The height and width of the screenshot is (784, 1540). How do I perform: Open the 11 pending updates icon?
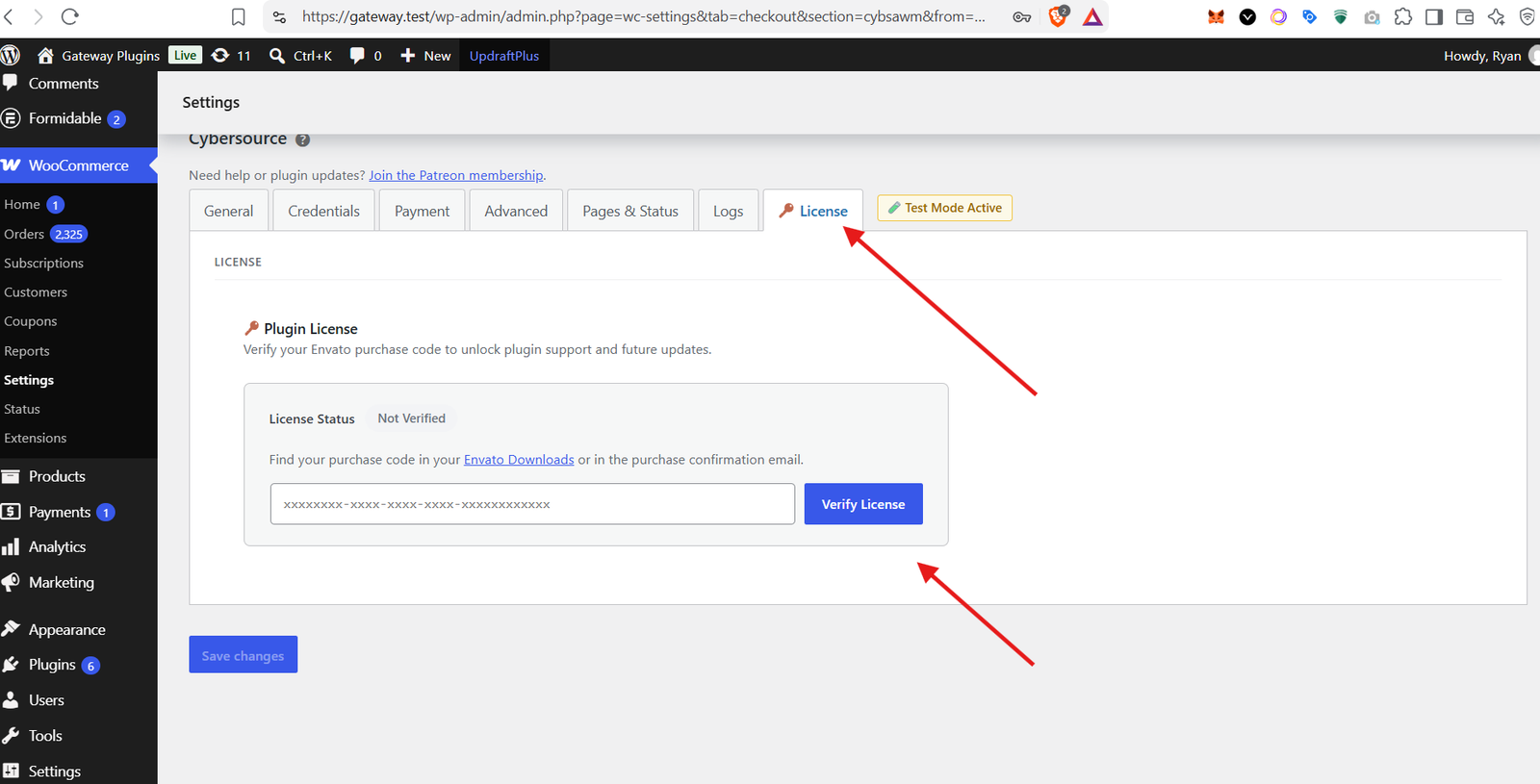pyautogui.click(x=232, y=55)
